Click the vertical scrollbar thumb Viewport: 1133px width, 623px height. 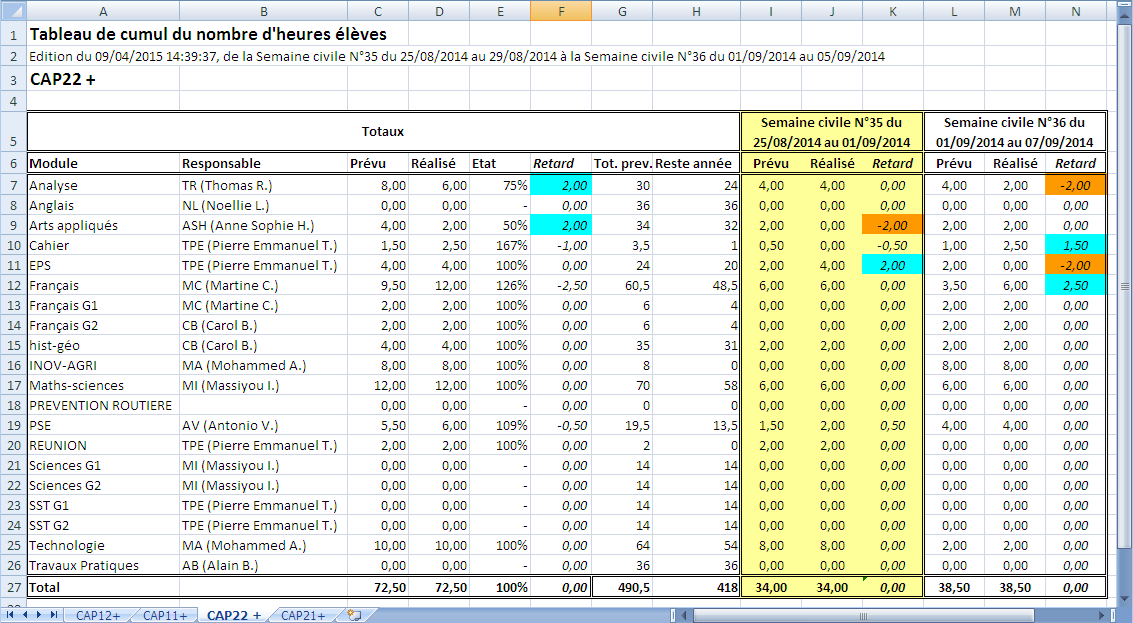(x=1124, y=285)
